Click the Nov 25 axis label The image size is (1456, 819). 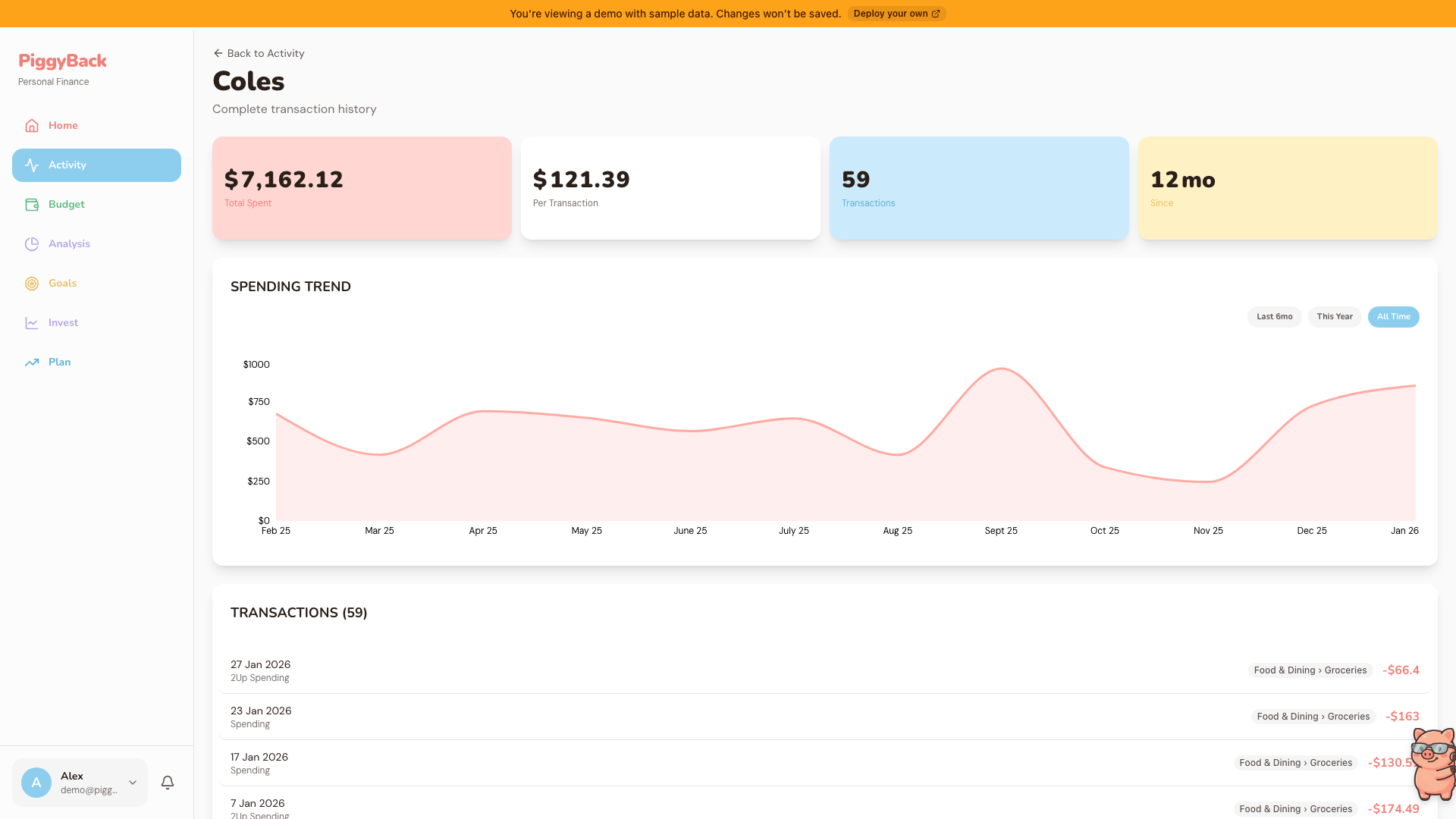coord(1208,531)
